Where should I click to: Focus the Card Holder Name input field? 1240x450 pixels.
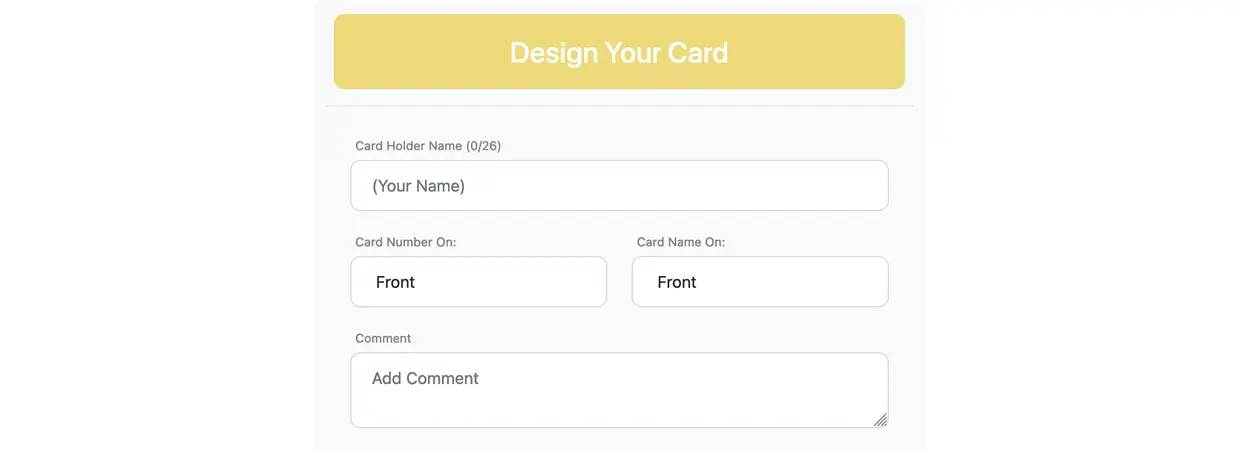coord(619,186)
